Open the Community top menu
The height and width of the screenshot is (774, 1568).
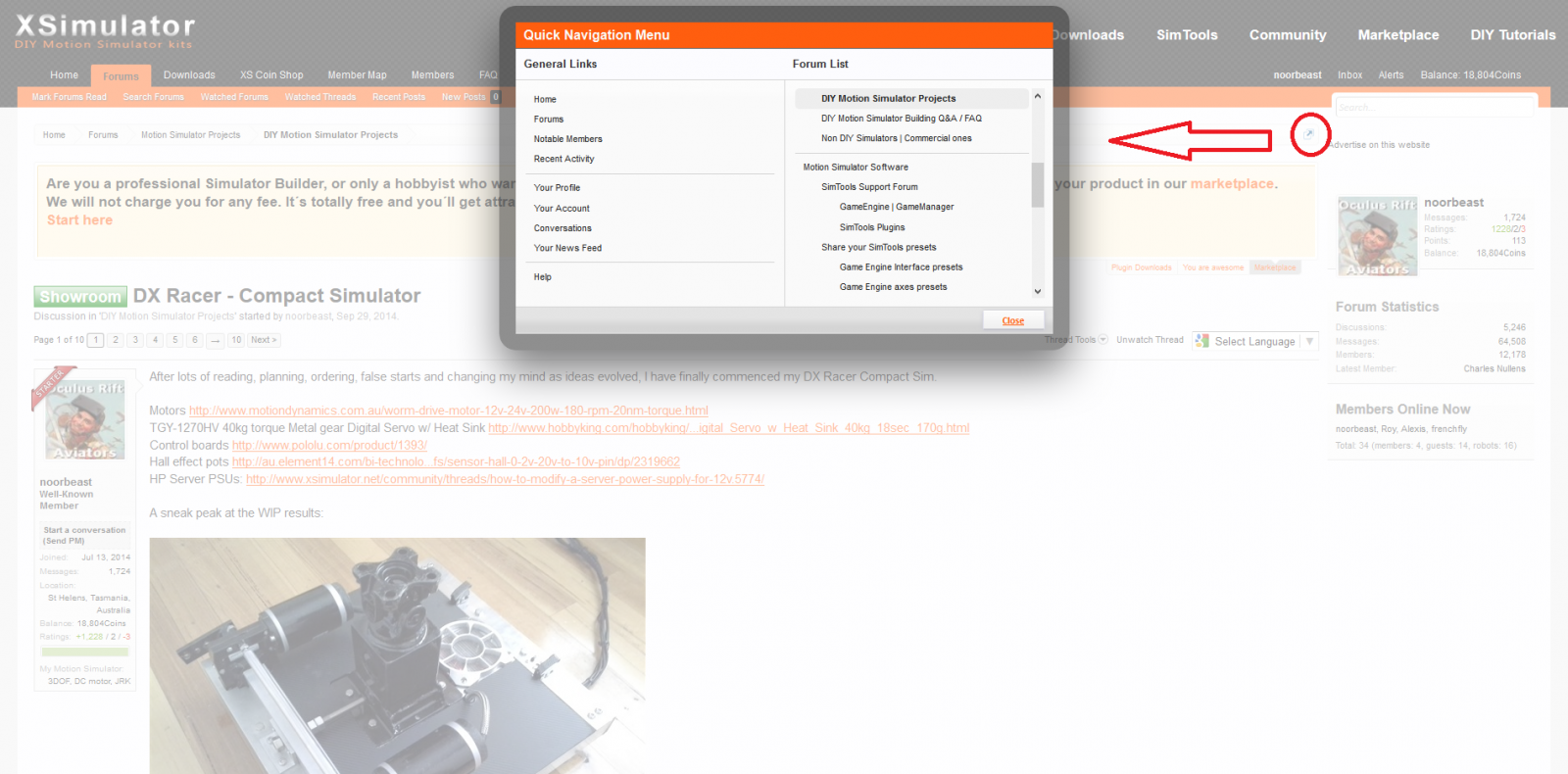1288,35
